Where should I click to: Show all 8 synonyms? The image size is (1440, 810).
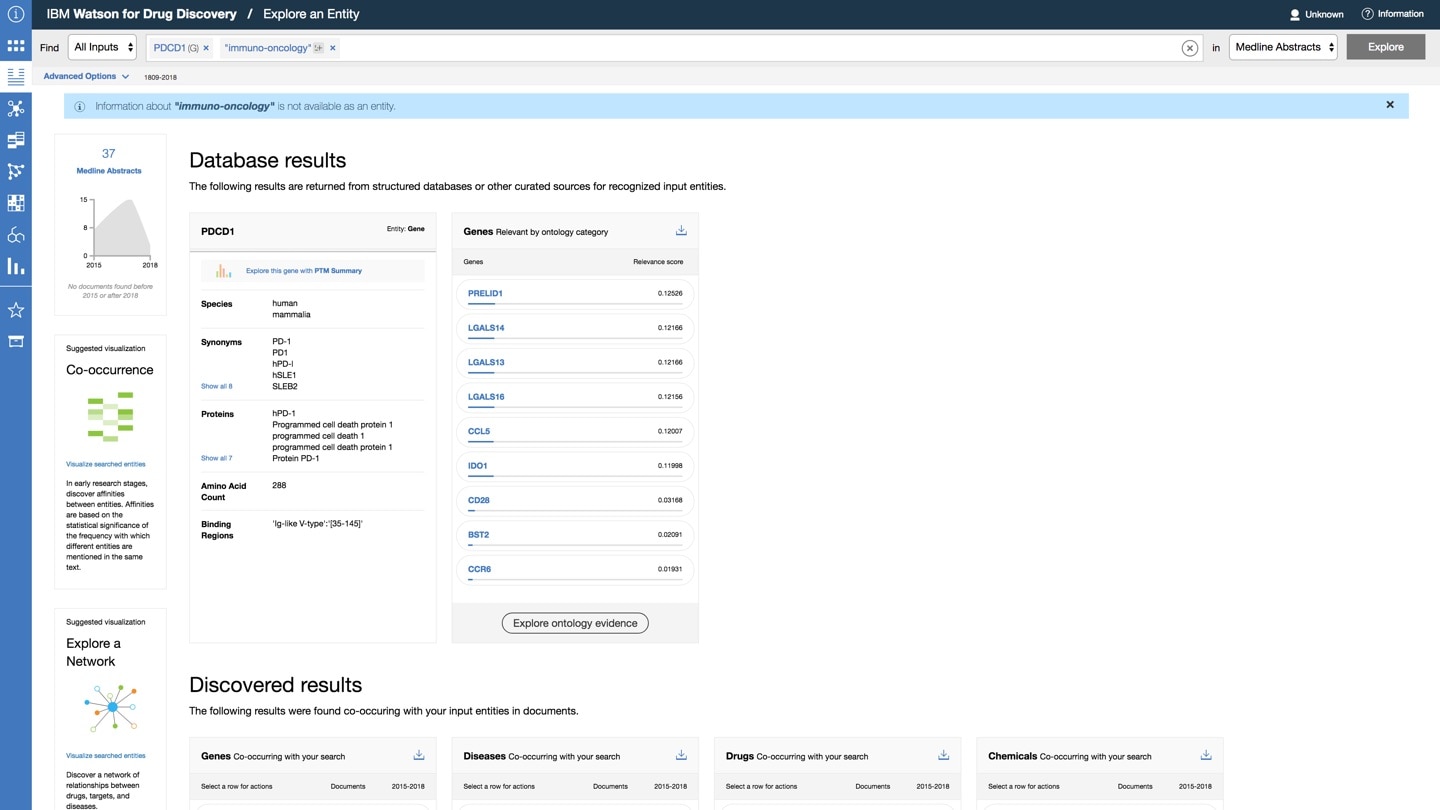(x=216, y=386)
